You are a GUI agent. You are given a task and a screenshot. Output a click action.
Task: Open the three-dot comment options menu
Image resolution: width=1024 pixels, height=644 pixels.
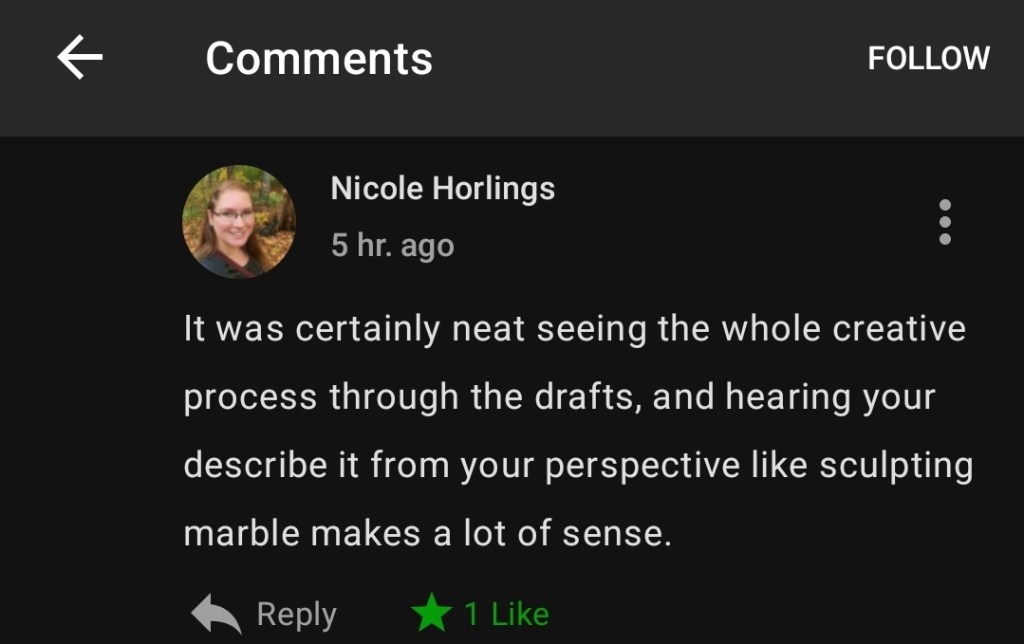pyautogui.click(x=944, y=222)
